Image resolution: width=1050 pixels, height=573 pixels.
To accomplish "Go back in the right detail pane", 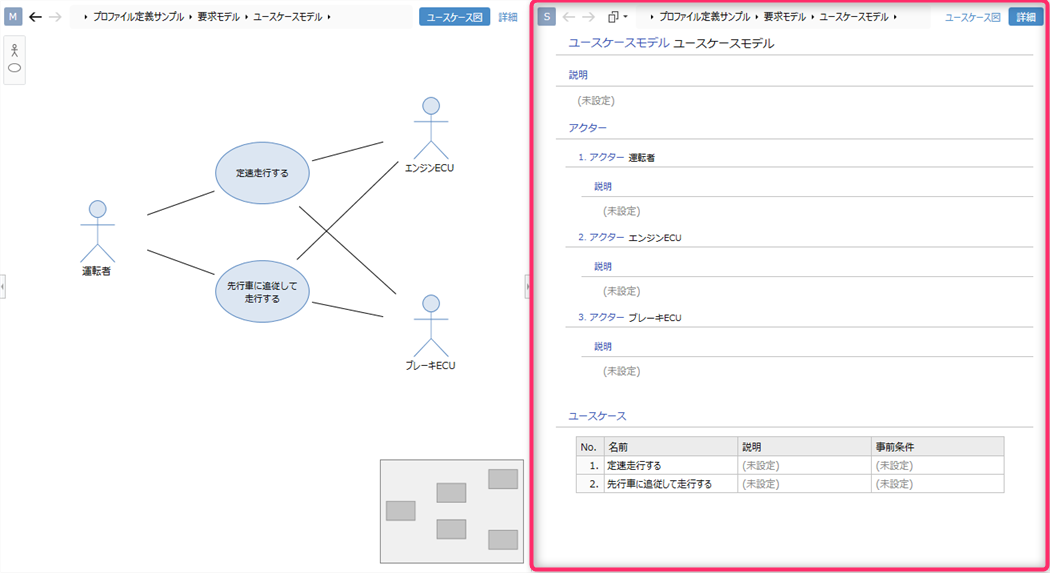I will [569, 17].
